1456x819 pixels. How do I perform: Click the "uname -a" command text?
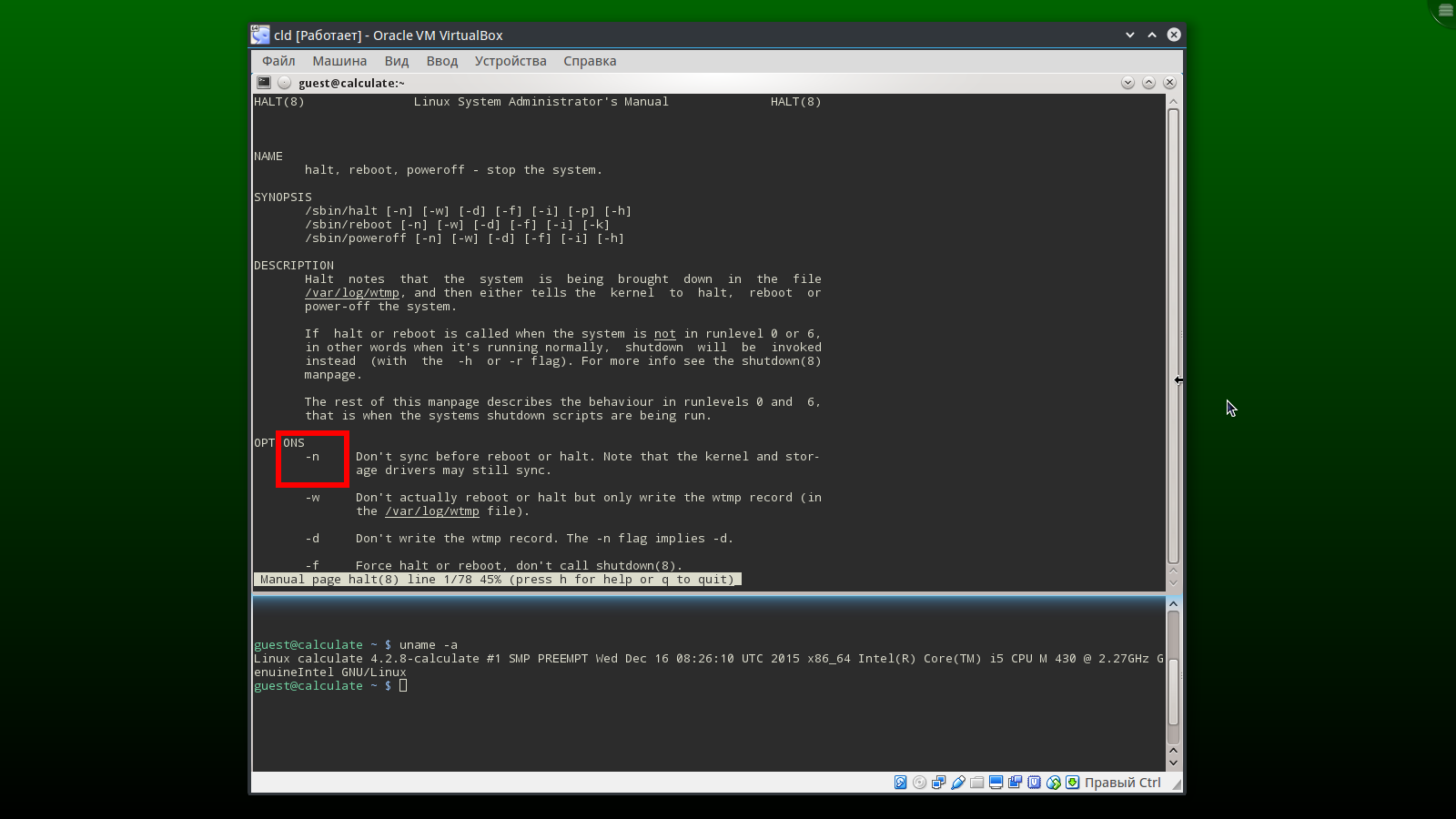[x=429, y=645]
